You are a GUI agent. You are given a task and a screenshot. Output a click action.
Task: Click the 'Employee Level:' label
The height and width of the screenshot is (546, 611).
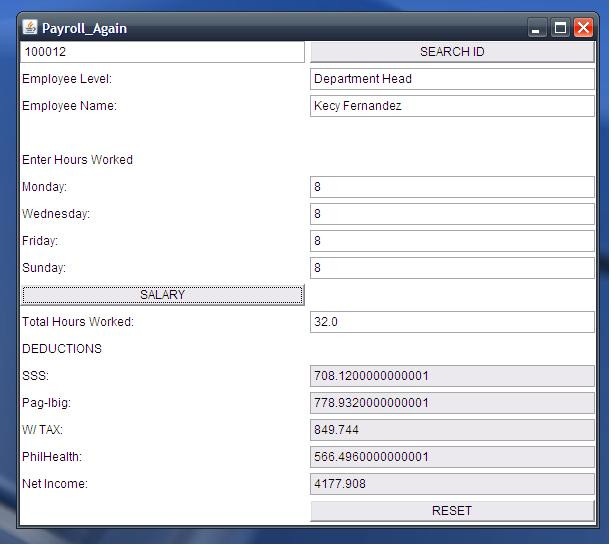coord(67,79)
